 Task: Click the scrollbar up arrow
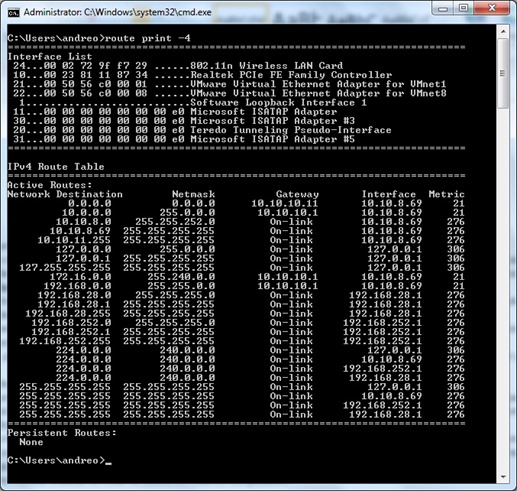(x=503, y=32)
